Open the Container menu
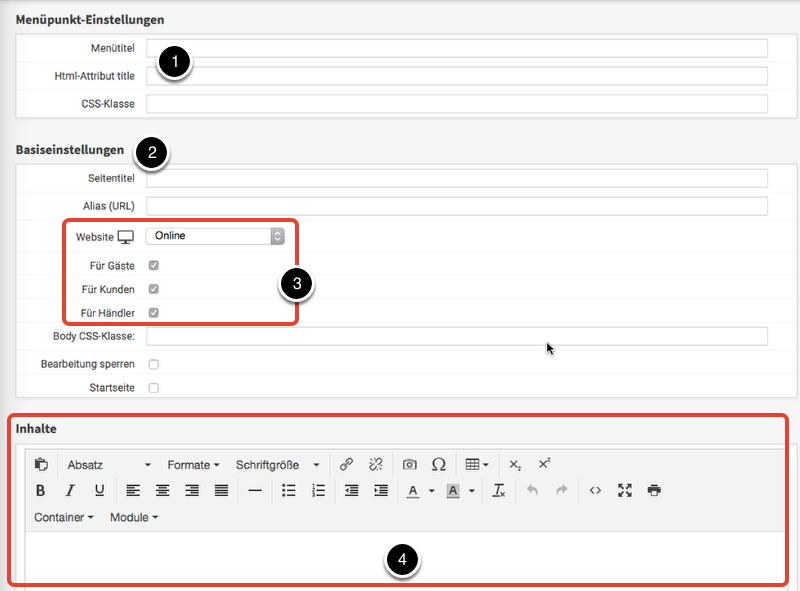This screenshot has height=591, width=800. tap(63, 517)
